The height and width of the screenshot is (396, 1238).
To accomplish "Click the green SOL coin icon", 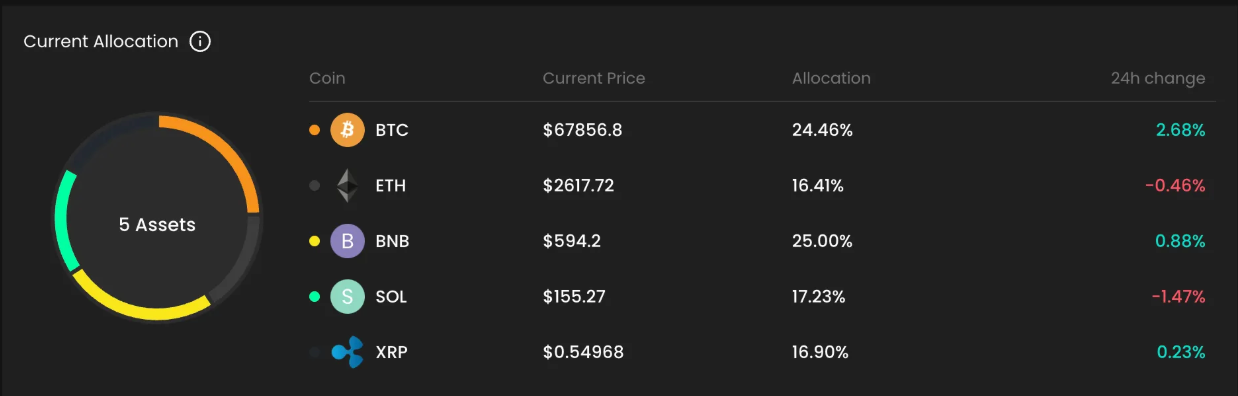I will click(348, 297).
